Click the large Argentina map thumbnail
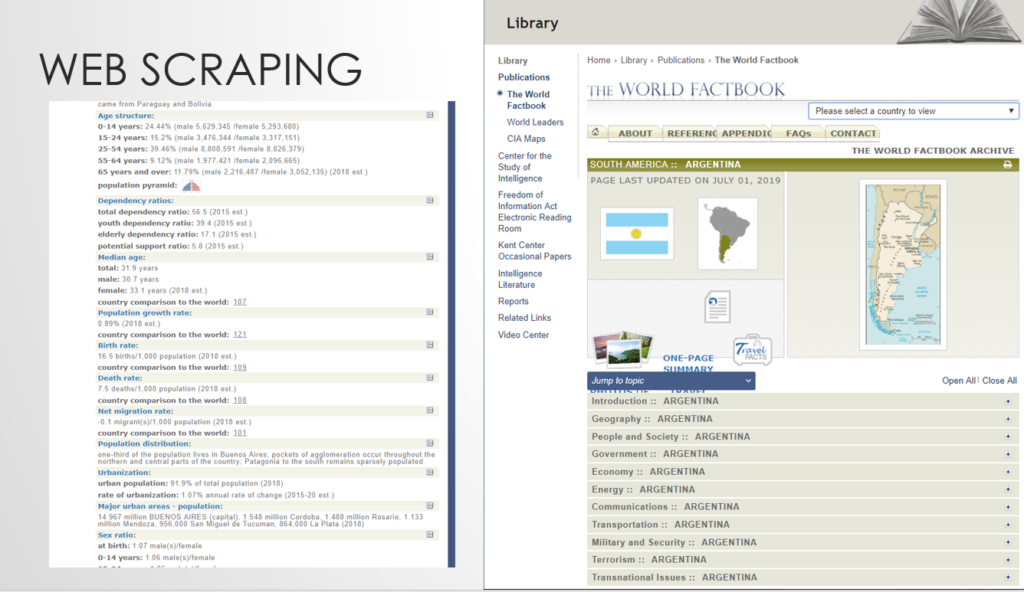This screenshot has height=592, width=1024. (x=903, y=265)
